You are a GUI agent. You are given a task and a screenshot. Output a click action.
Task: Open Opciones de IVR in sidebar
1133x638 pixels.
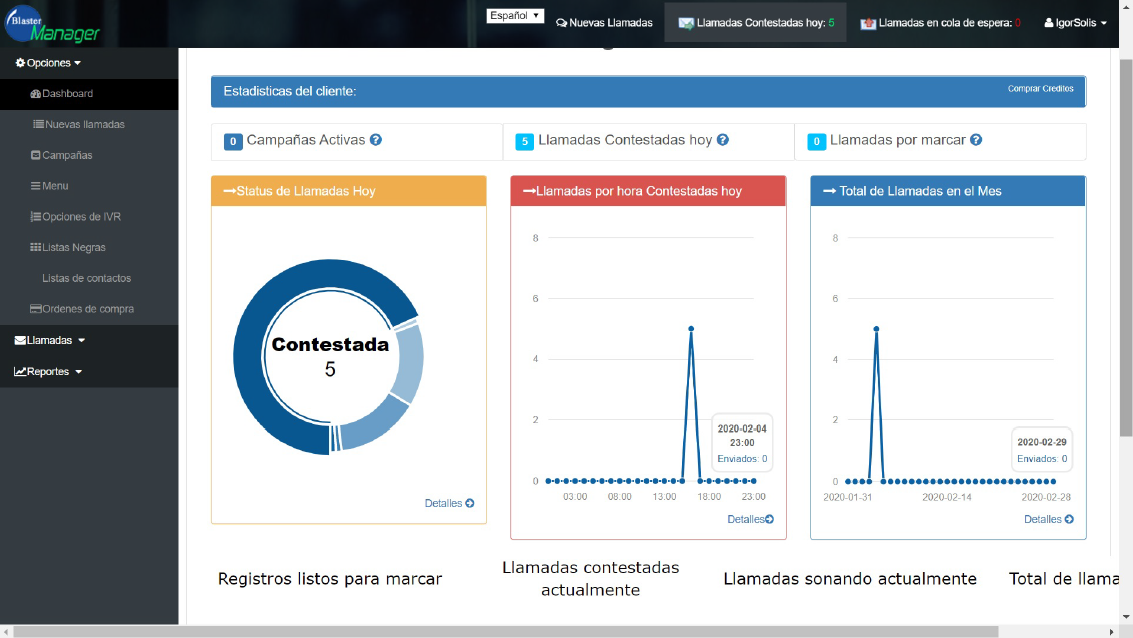click(80, 217)
